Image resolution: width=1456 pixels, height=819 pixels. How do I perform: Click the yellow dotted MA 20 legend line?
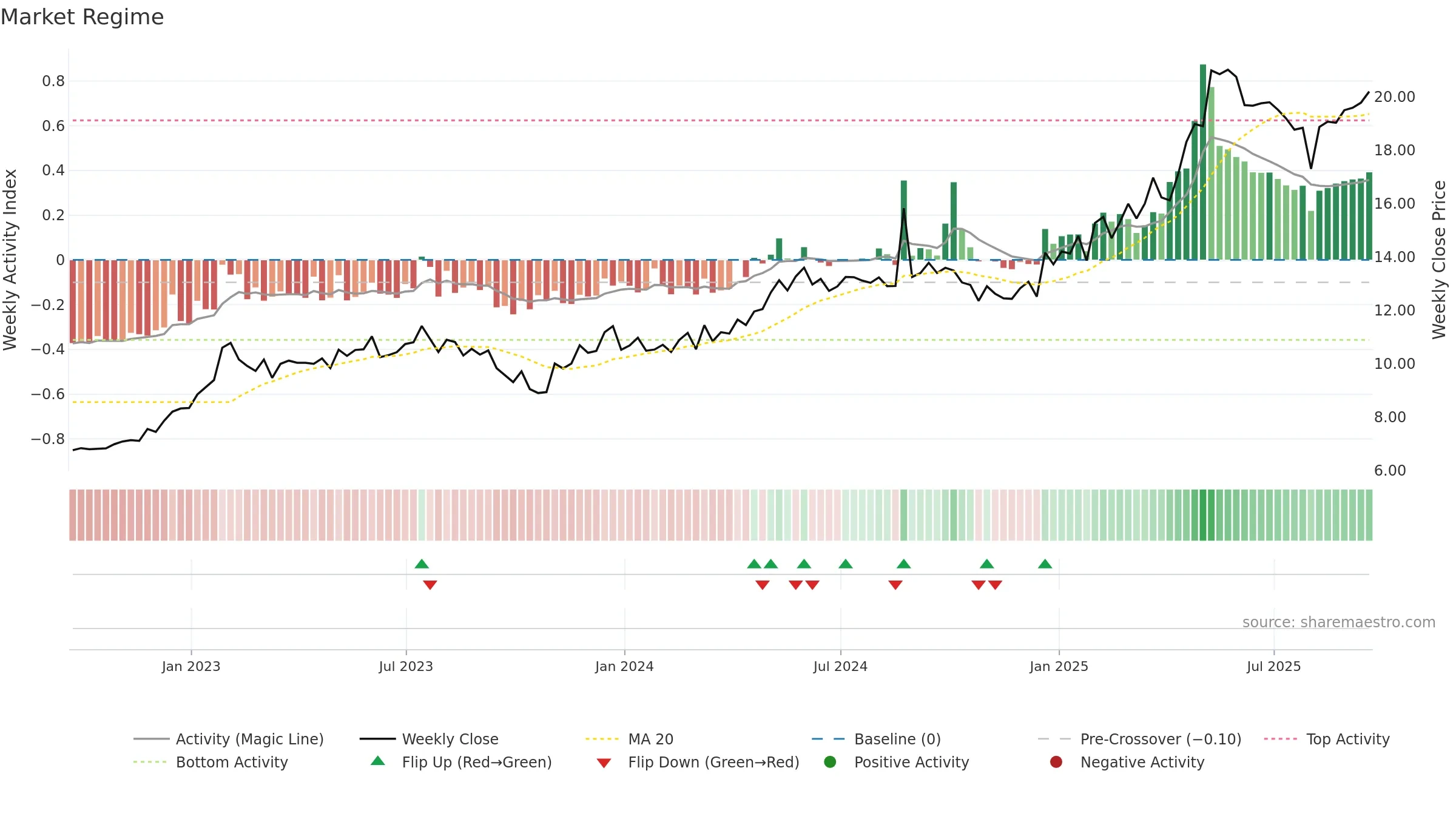coord(602,739)
